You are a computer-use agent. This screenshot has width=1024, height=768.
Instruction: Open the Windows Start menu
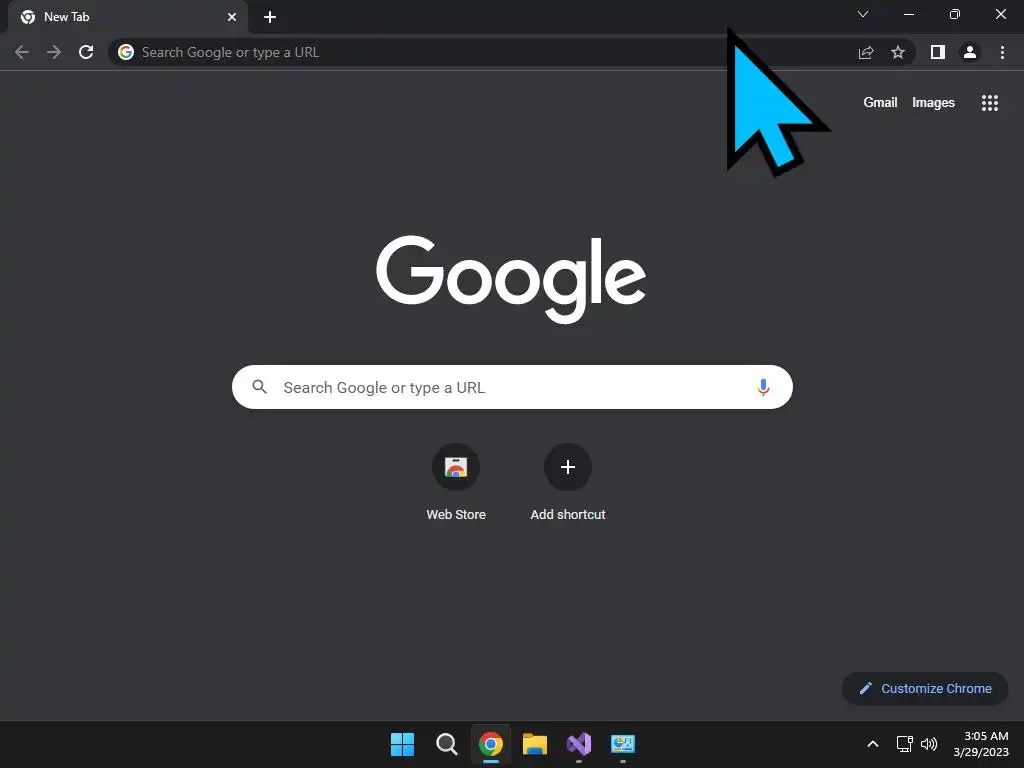click(402, 744)
